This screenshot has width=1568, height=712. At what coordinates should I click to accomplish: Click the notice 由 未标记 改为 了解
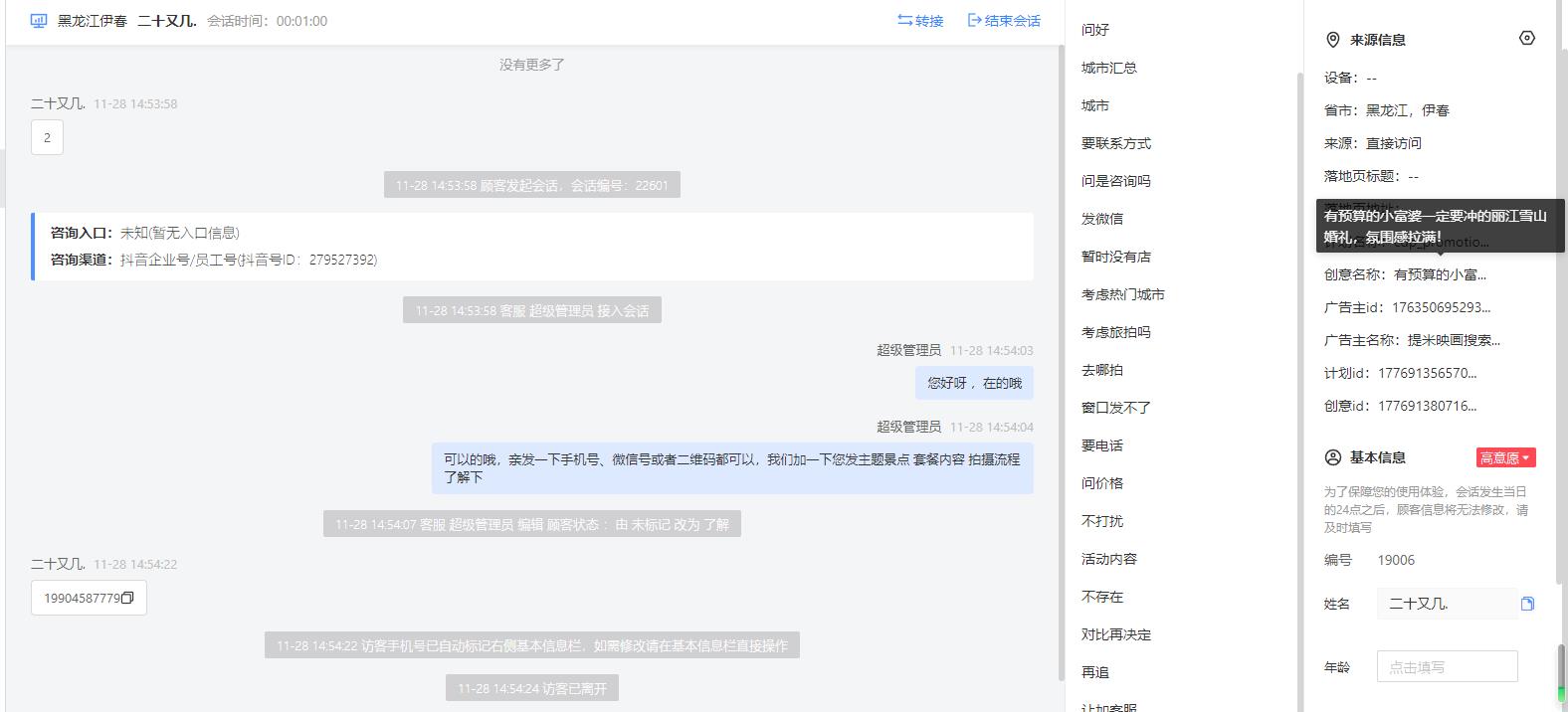click(x=532, y=524)
